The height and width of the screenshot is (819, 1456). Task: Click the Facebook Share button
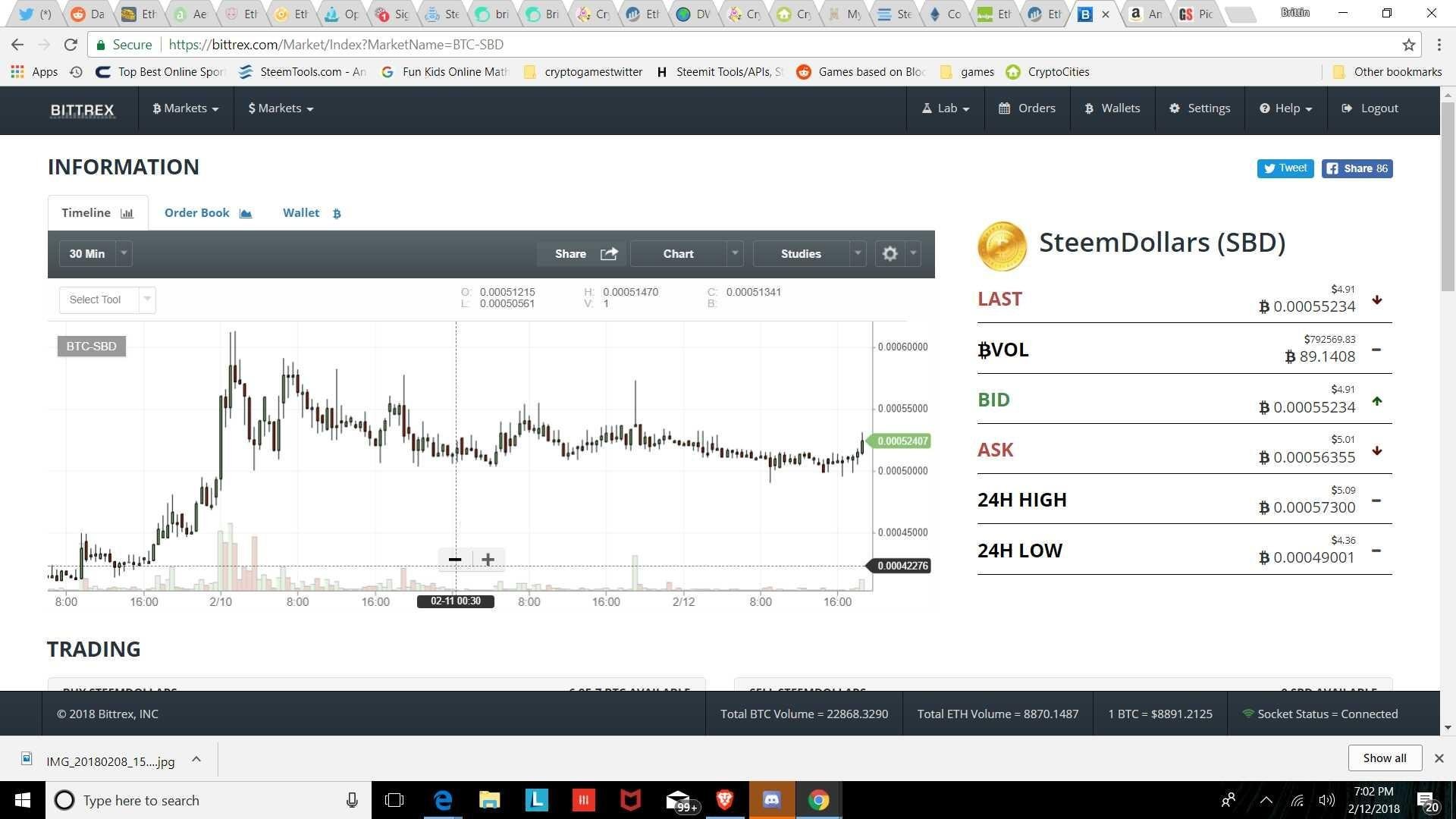(x=1357, y=168)
